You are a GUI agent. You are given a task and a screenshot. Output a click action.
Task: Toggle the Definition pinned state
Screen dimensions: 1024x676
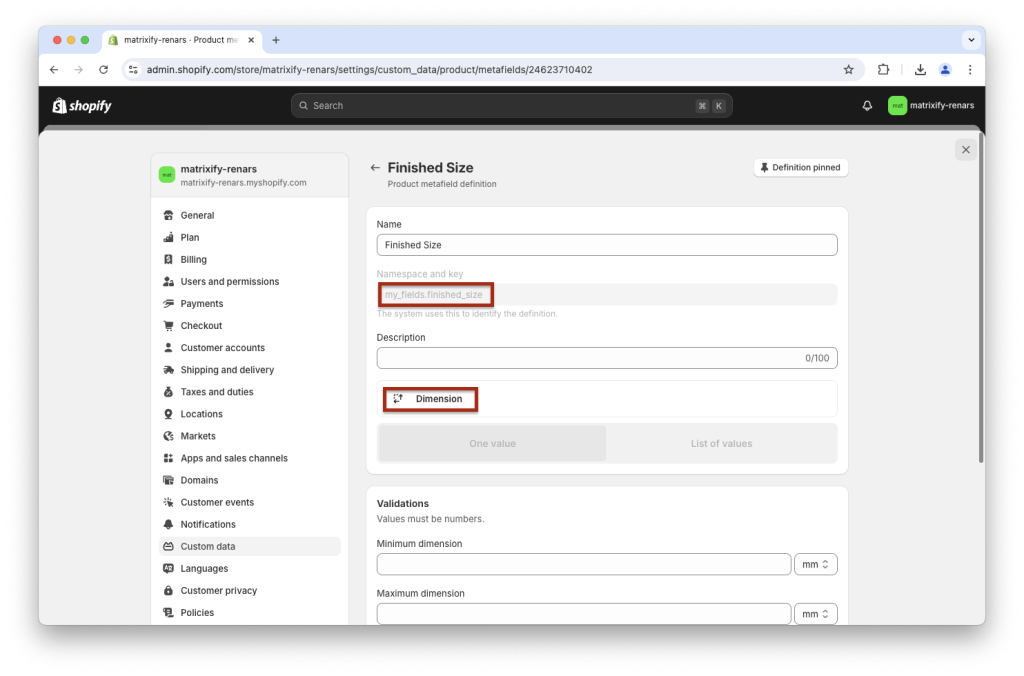click(800, 167)
